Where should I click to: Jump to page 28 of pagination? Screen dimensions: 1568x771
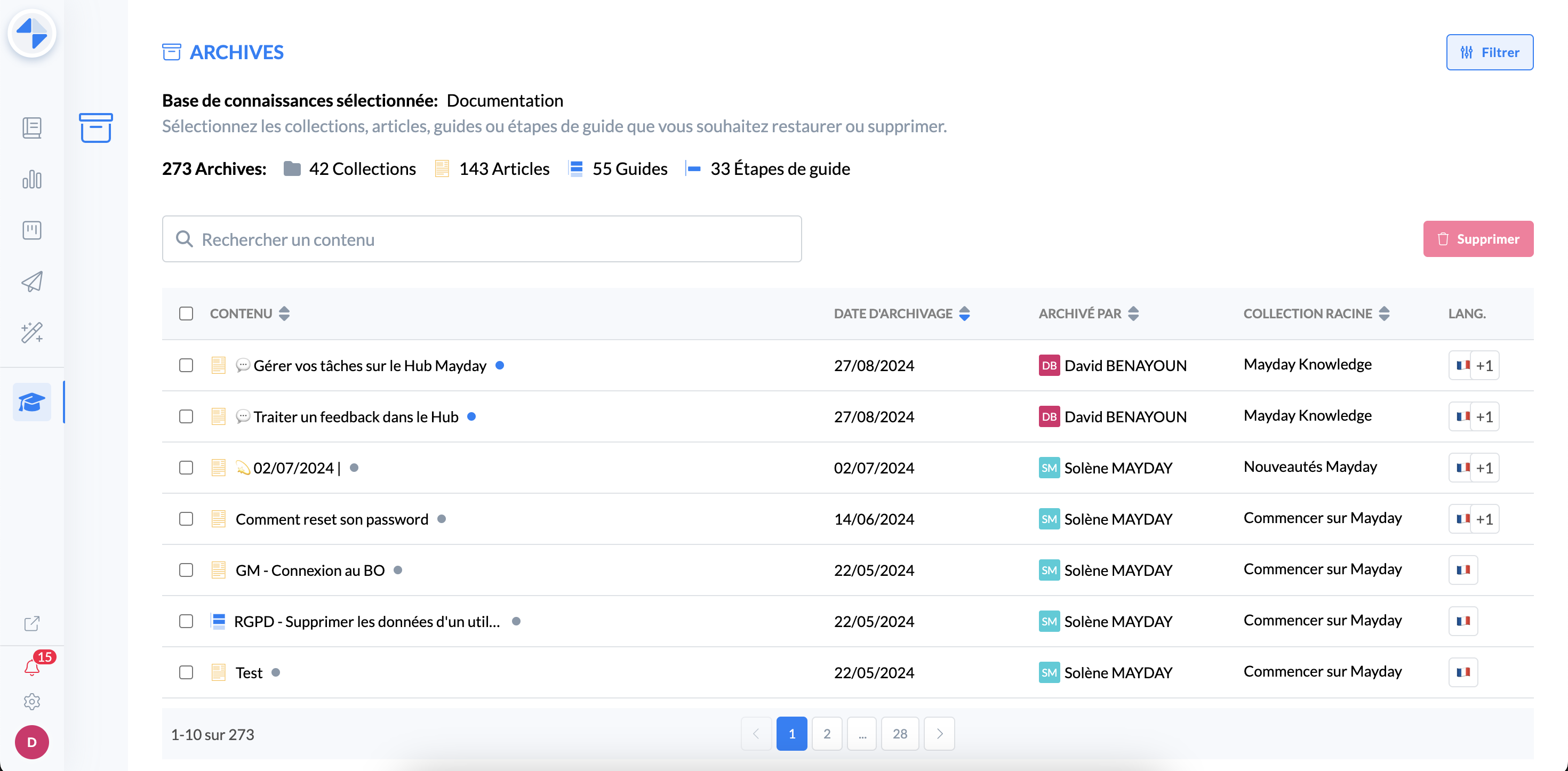(900, 734)
